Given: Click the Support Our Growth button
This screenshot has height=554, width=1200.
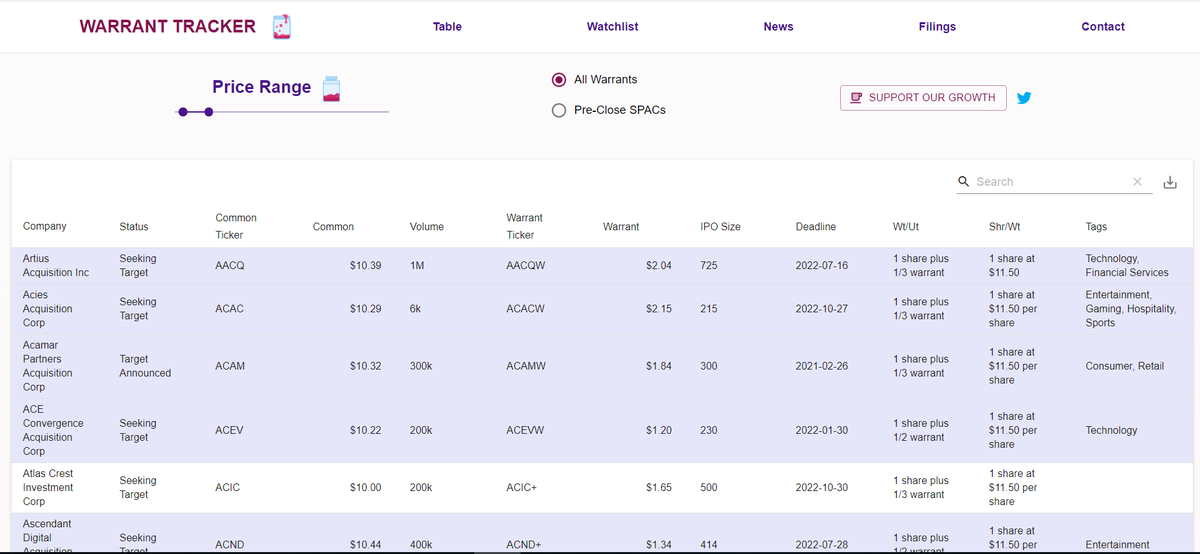Looking at the screenshot, I should [923, 98].
